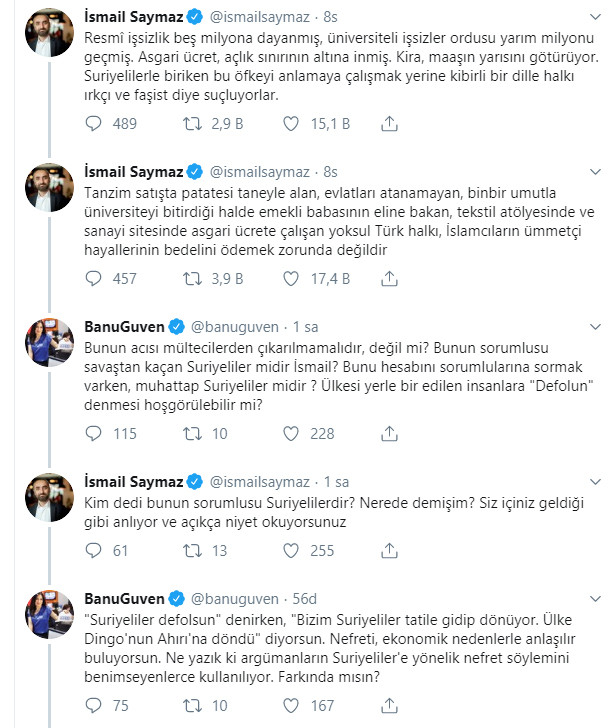Open İsmail Saymaz's profile from the first tweet
Viewport: 612px width, 728px height.
pos(134,17)
